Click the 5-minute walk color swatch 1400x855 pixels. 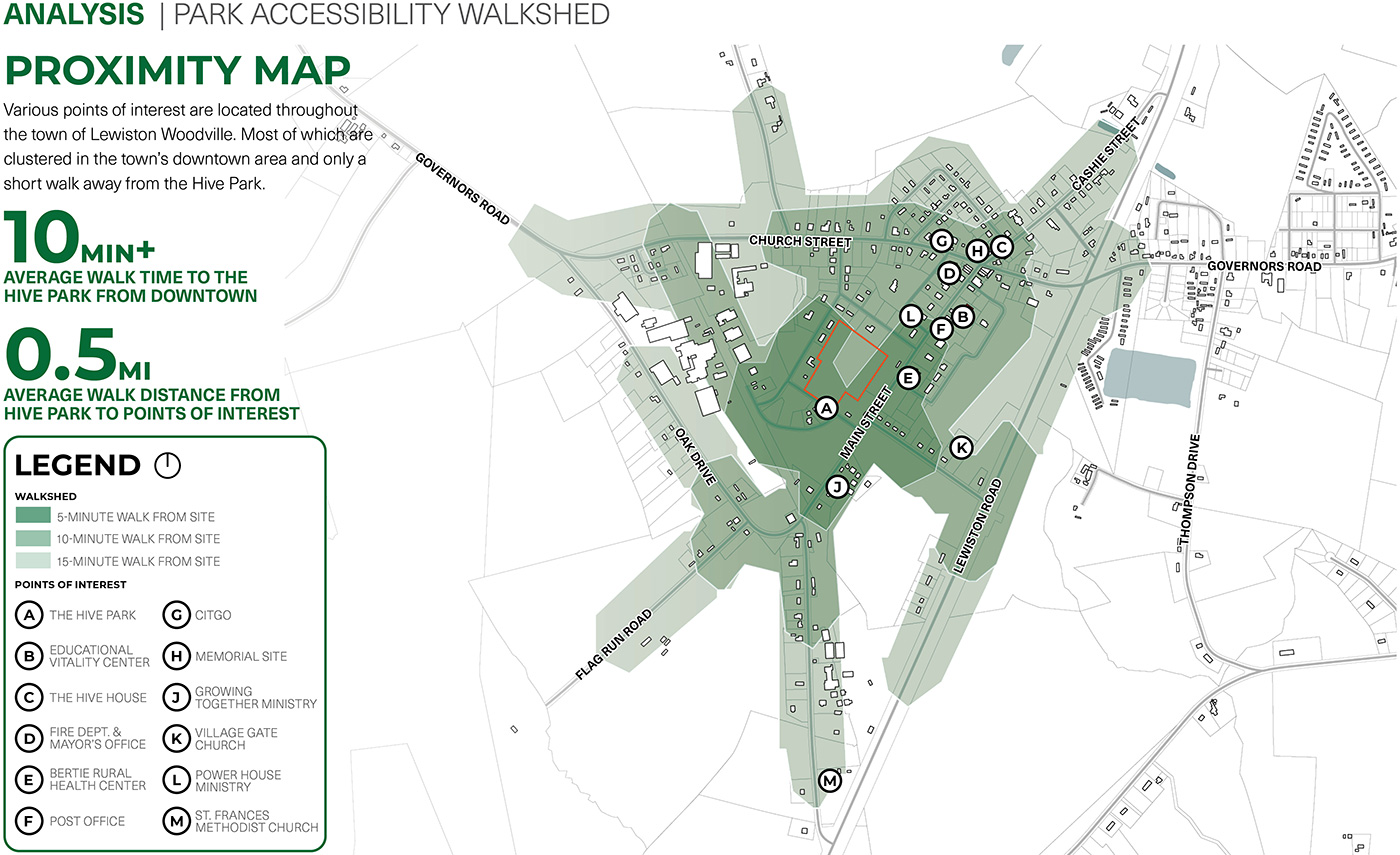[33, 517]
